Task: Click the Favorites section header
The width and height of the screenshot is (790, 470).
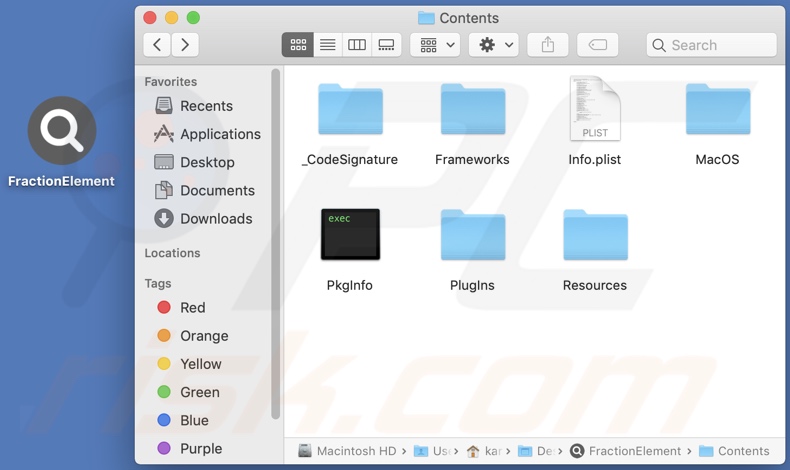Action: click(x=171, y=82)
